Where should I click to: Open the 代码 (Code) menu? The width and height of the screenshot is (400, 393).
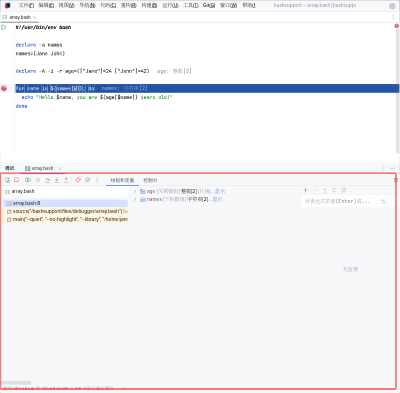click(x=108, y=5)
